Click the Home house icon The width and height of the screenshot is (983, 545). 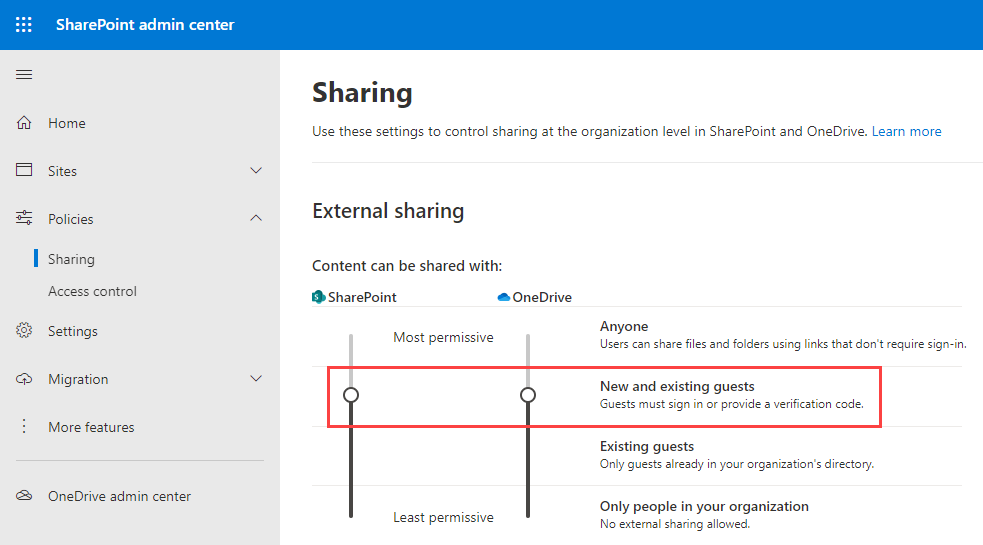pos(24,122)
